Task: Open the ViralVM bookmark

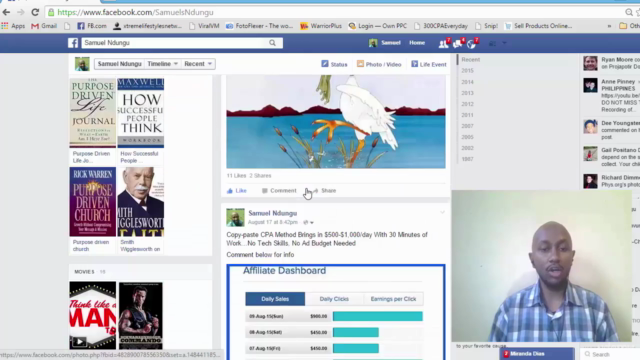Action: click(x=204, y=26)
